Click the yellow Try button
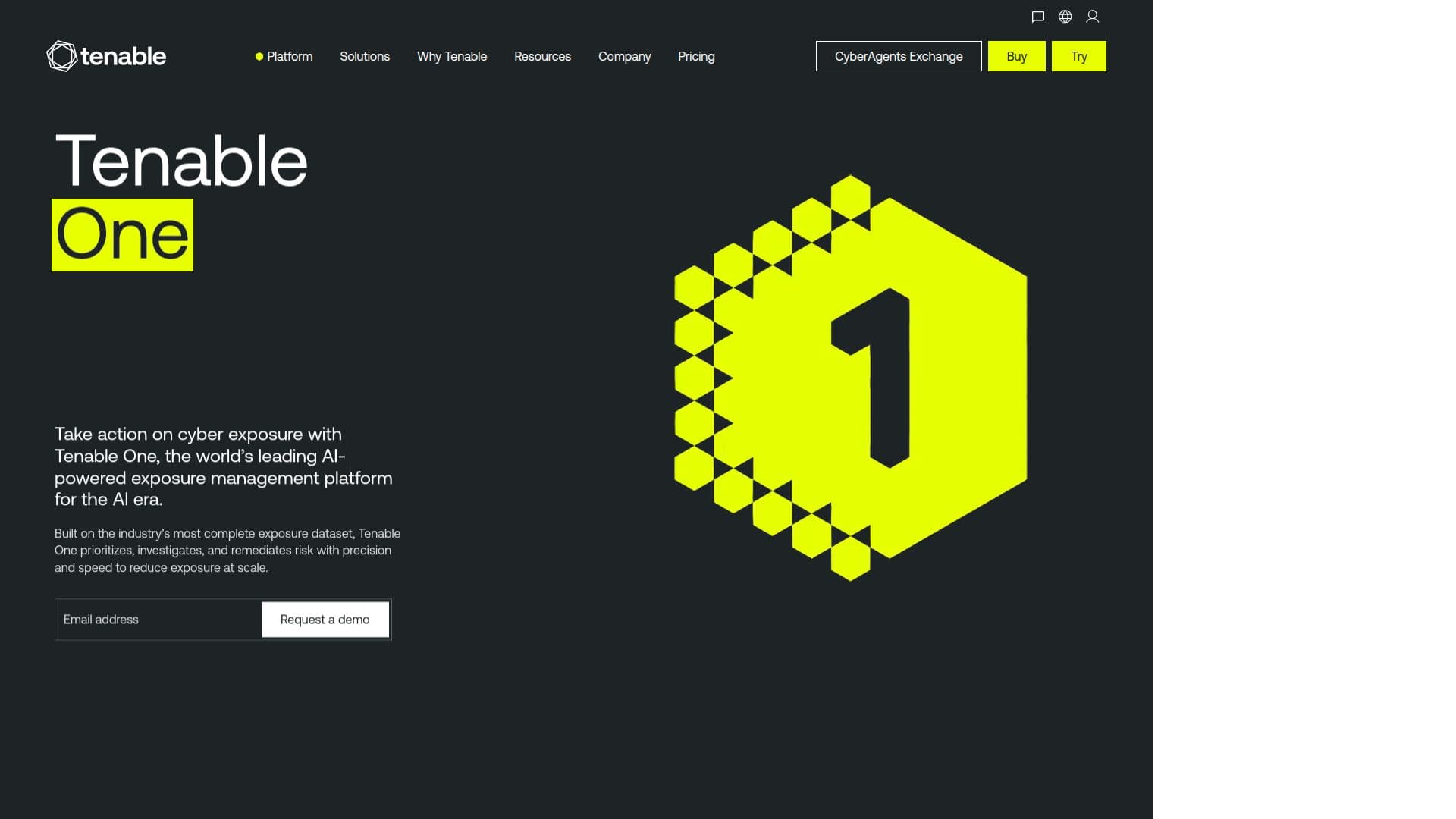The image size is (1456, 819). coord(1078,56)
